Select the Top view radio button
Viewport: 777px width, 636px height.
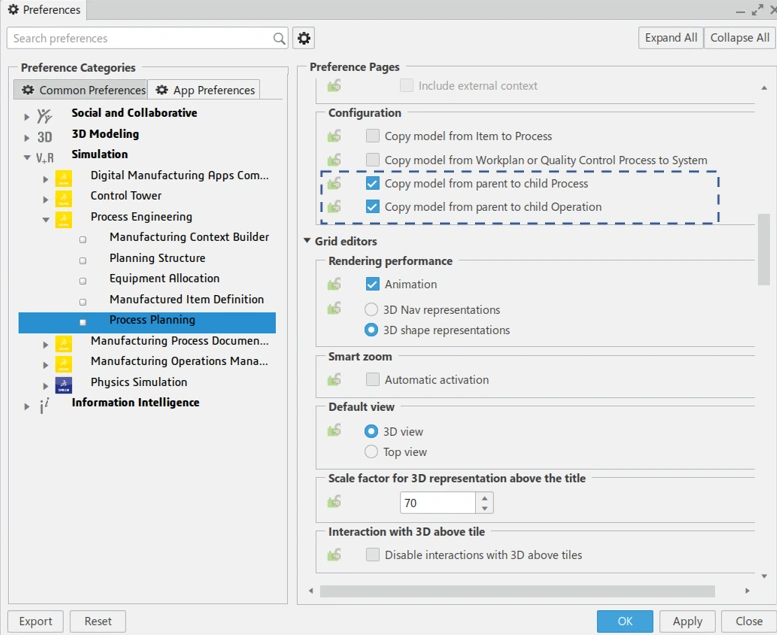point(372,452)
